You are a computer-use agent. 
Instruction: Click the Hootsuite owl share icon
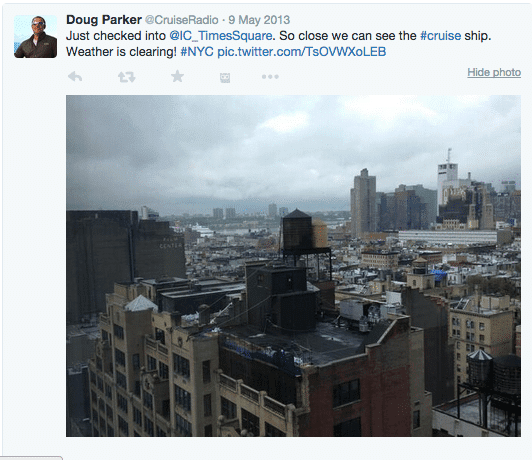(225, 78)
